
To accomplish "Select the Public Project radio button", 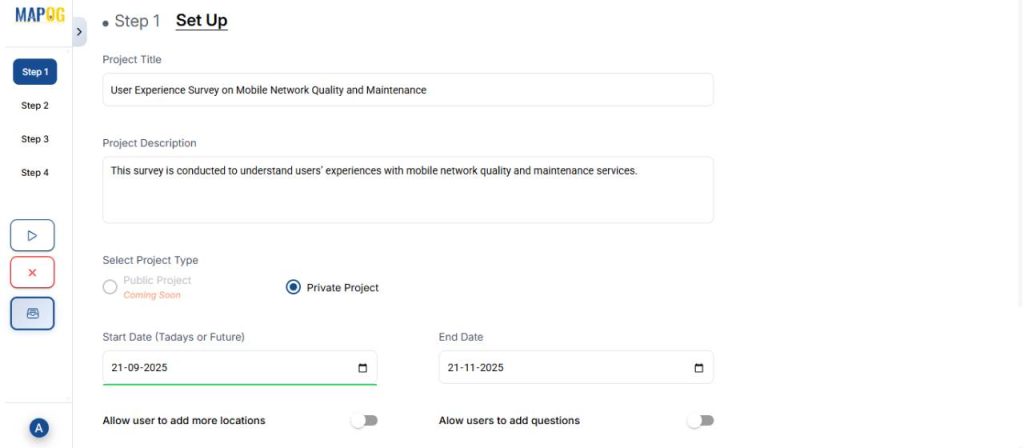I will (x=110, y=287).
